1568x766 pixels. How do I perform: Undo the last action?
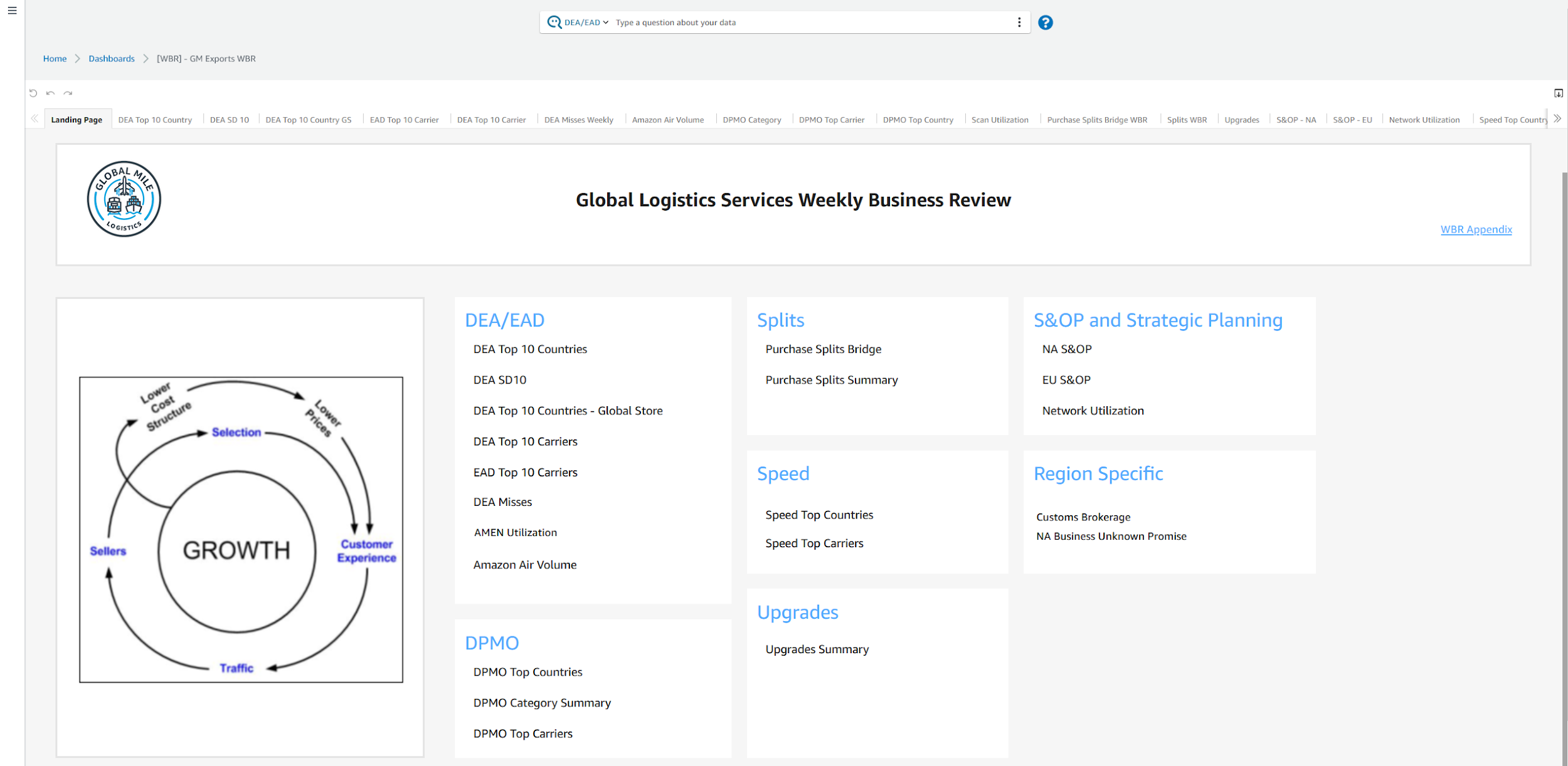tap(51, 93)
